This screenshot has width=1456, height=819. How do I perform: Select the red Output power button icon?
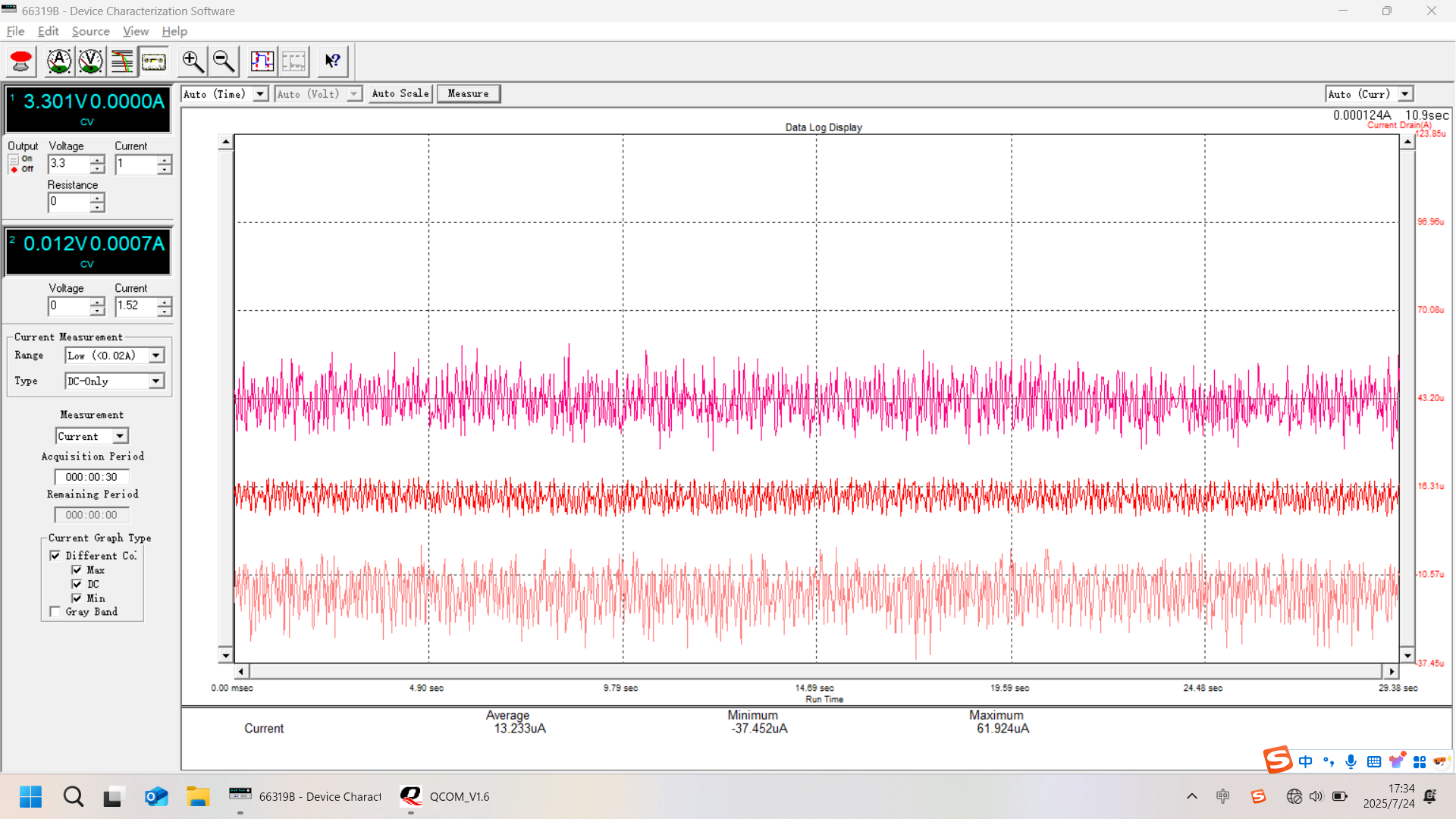point(20,61)
